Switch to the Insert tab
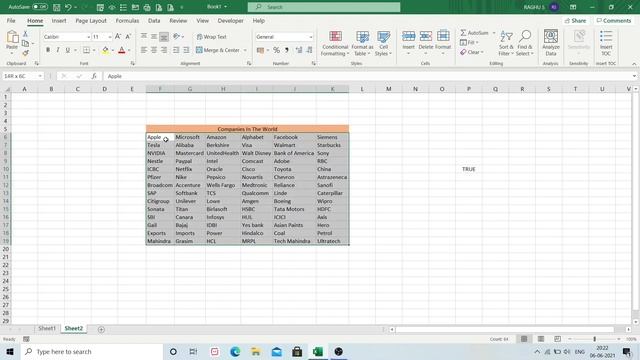Screen dimensions: 640x360 click(x=59, y=20)
